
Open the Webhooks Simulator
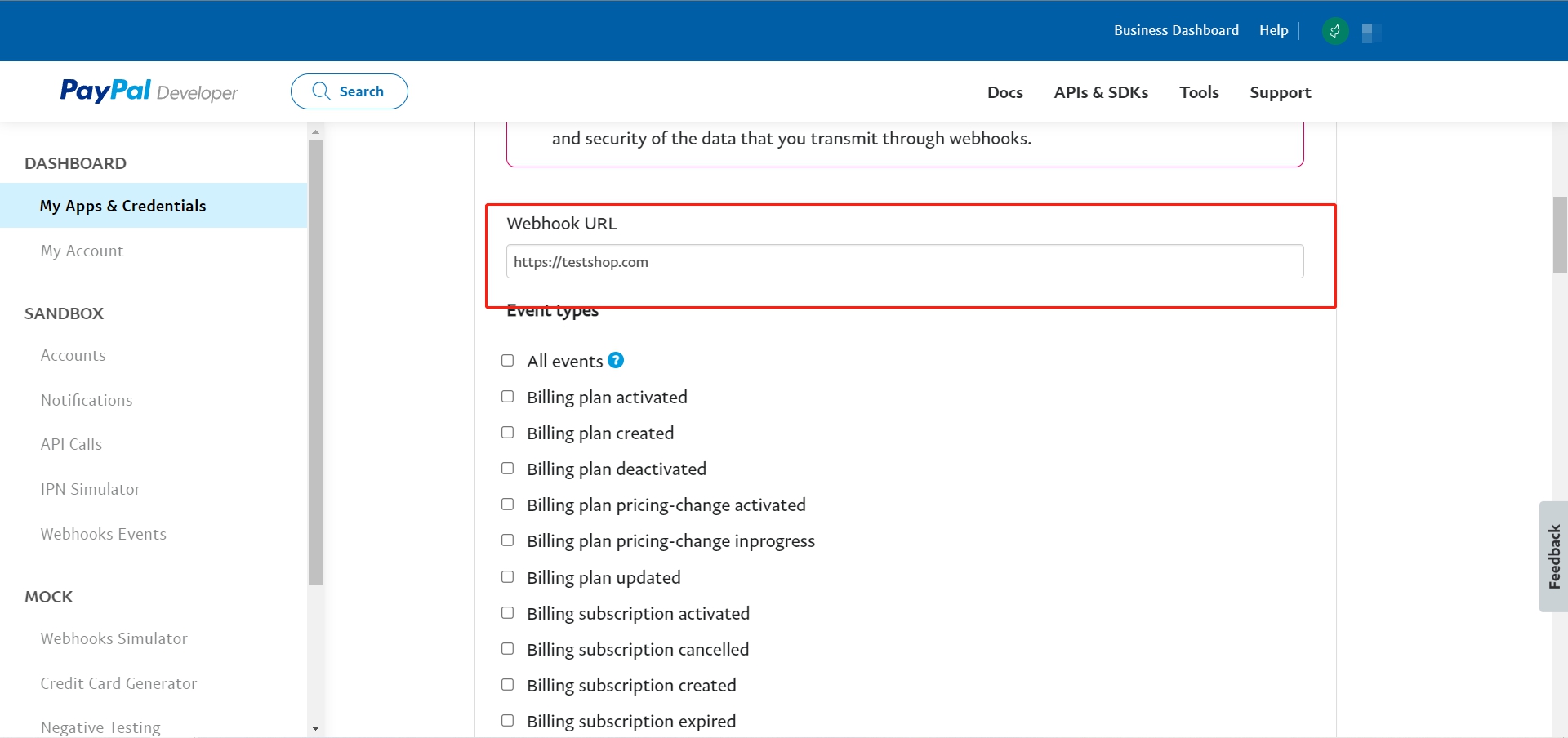pos(114,638)
